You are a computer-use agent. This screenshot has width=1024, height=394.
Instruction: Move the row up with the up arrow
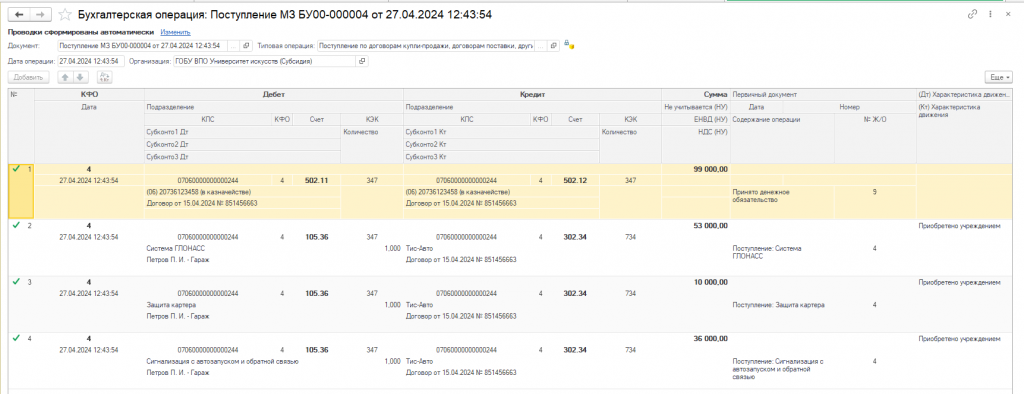click(65, 77)
